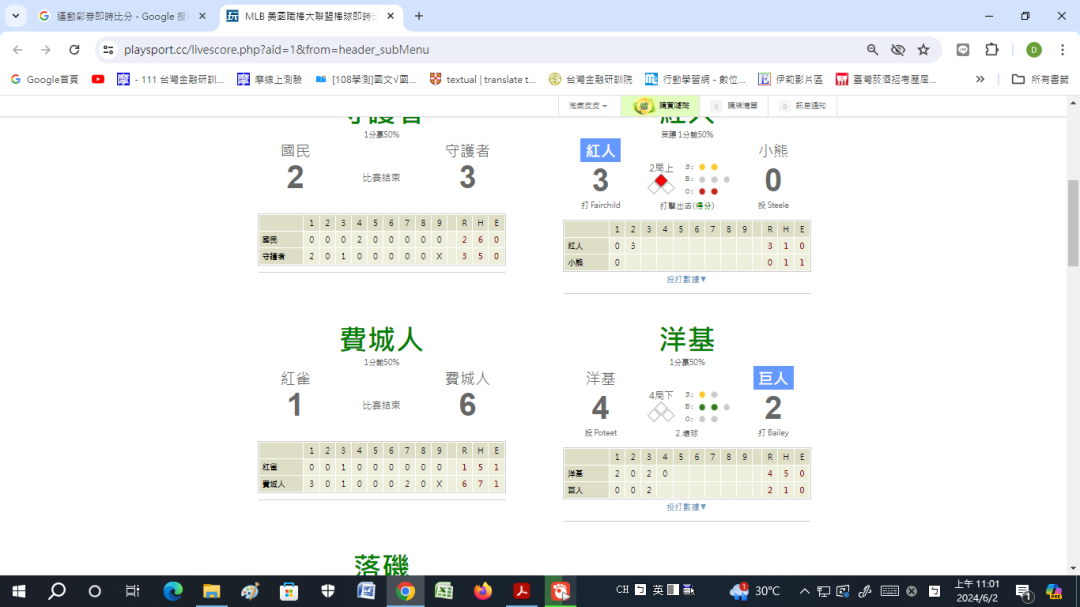1080x607 pixels.
Task: Switch to the 運動彩券即時比分 Google tab
Action: point(121,16)
